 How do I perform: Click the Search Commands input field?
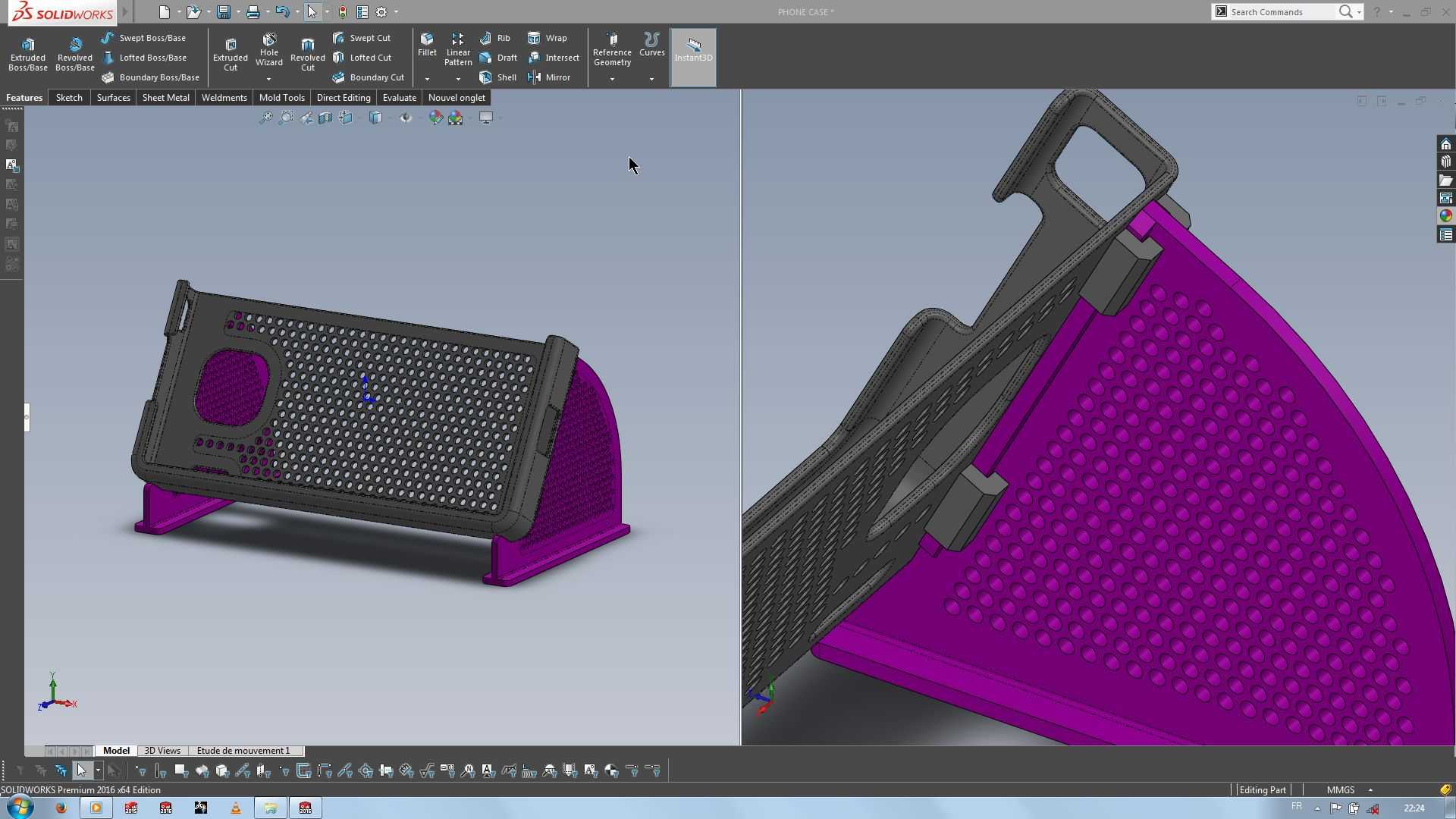(1282, 12)
